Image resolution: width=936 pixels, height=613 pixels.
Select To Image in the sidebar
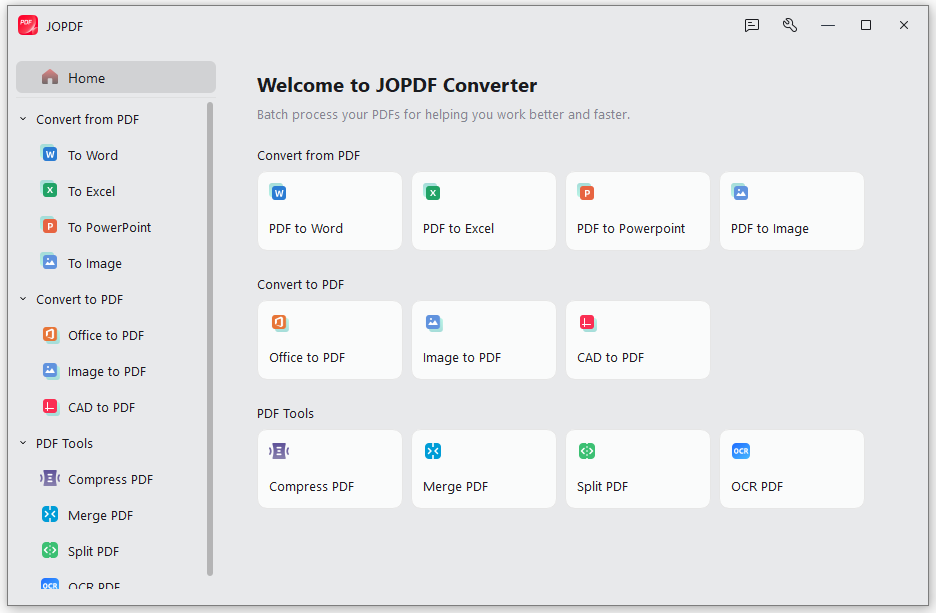tap(95, 263)
